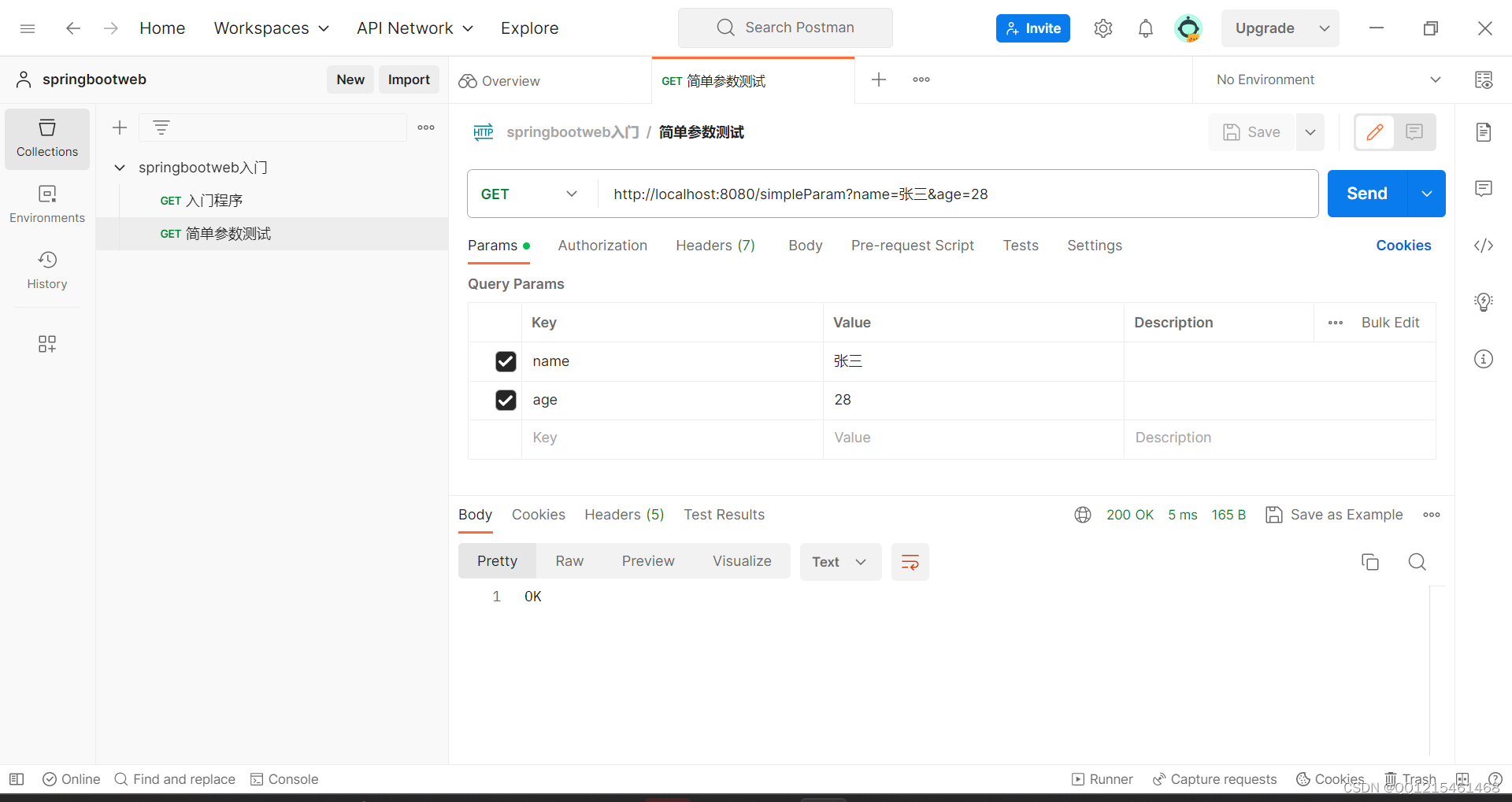Open request info icon
The height and width of the screenshot is (802, 1512).
[x=1484, y=359]
